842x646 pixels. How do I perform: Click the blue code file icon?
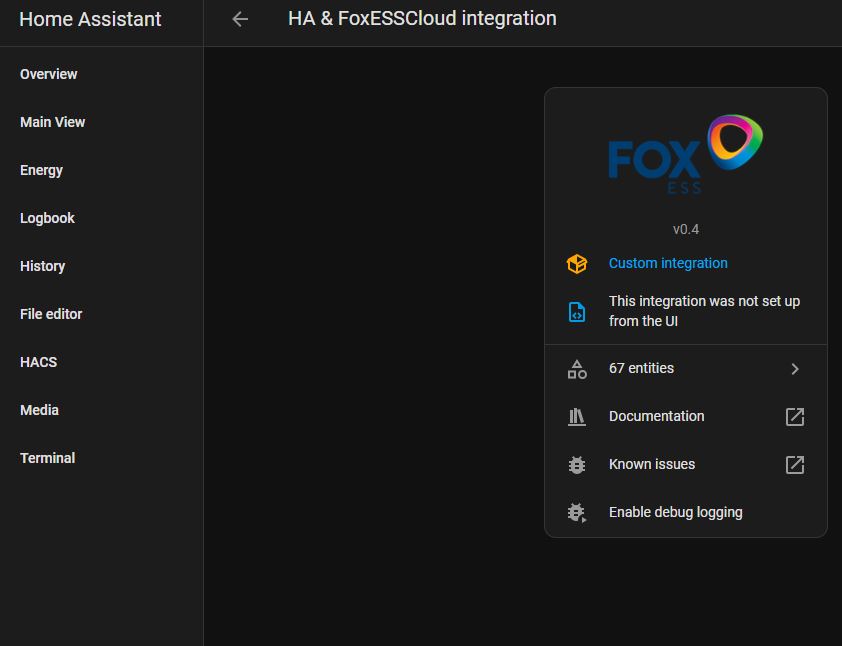577,312
